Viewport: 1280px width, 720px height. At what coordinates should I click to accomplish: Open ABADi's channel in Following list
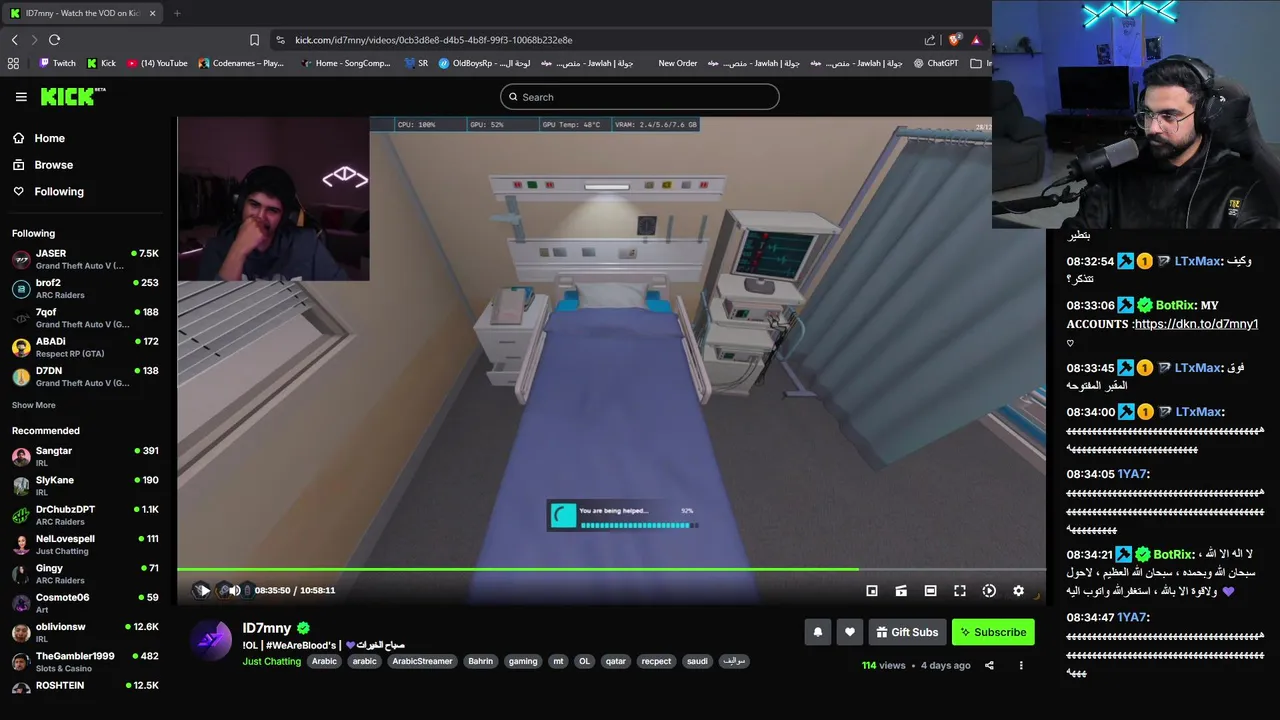coord(85,347)
